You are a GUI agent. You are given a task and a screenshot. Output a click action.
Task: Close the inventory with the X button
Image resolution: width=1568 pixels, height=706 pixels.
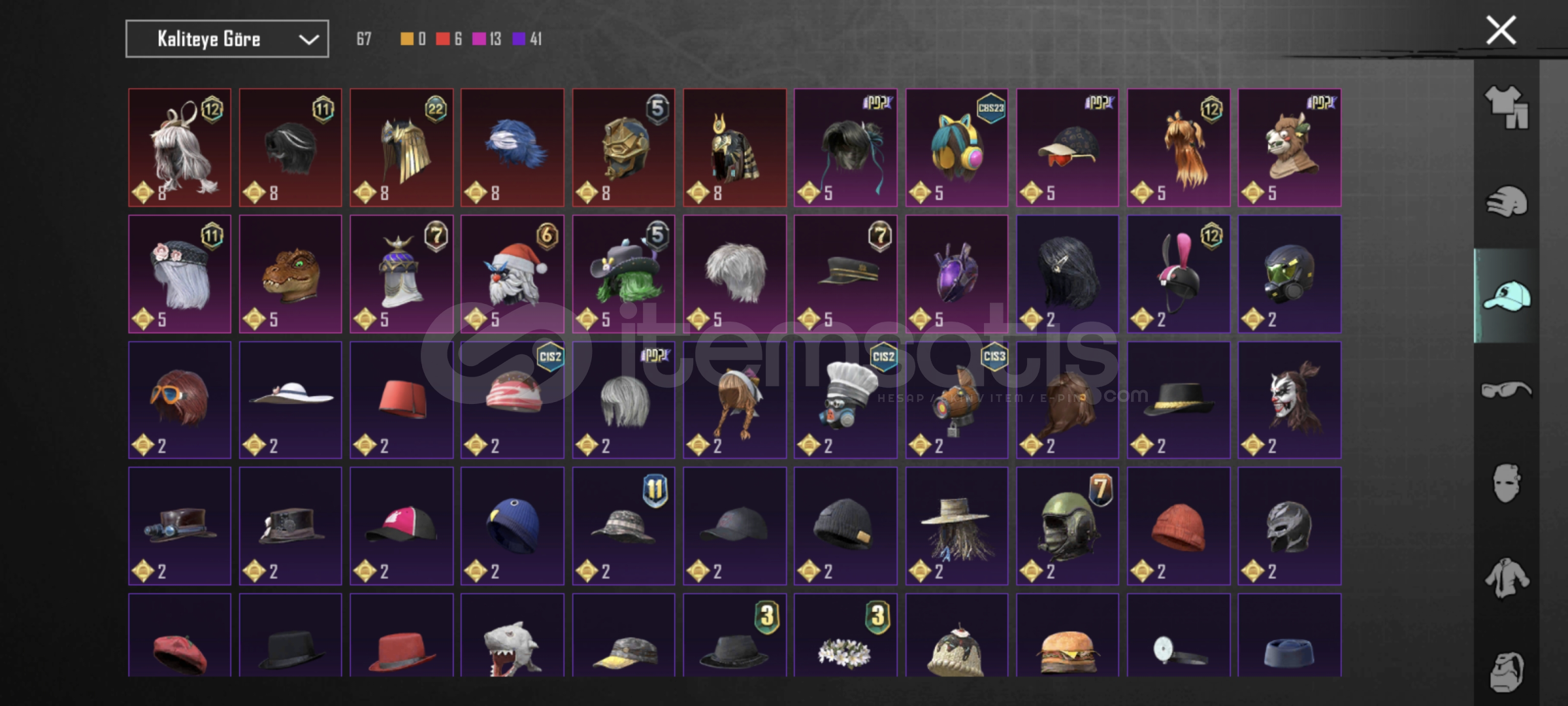point(1501,31)
